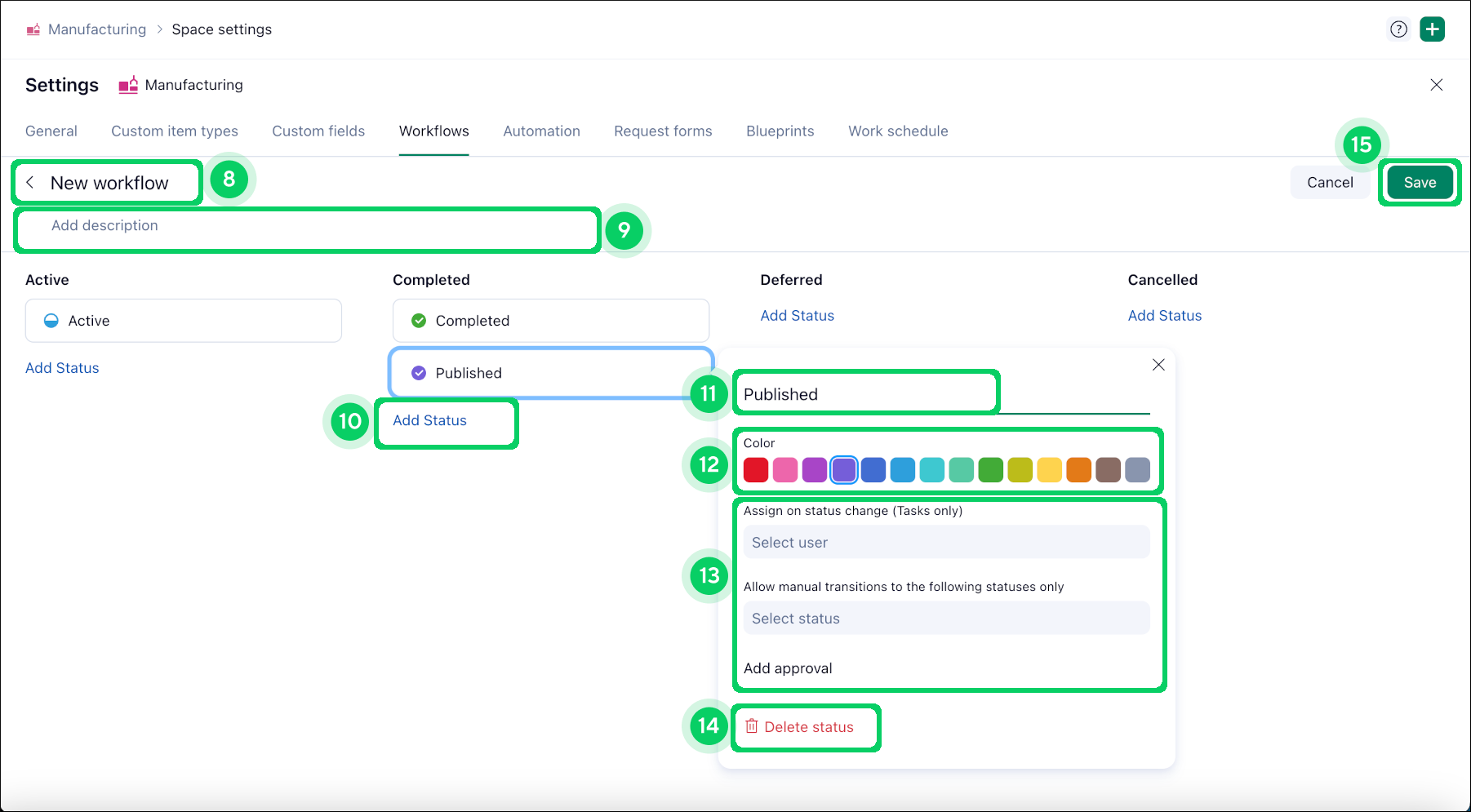The height and width of the screenshot is (812, 1471).
Task: Pick the red color swatch
Action: 756,470
